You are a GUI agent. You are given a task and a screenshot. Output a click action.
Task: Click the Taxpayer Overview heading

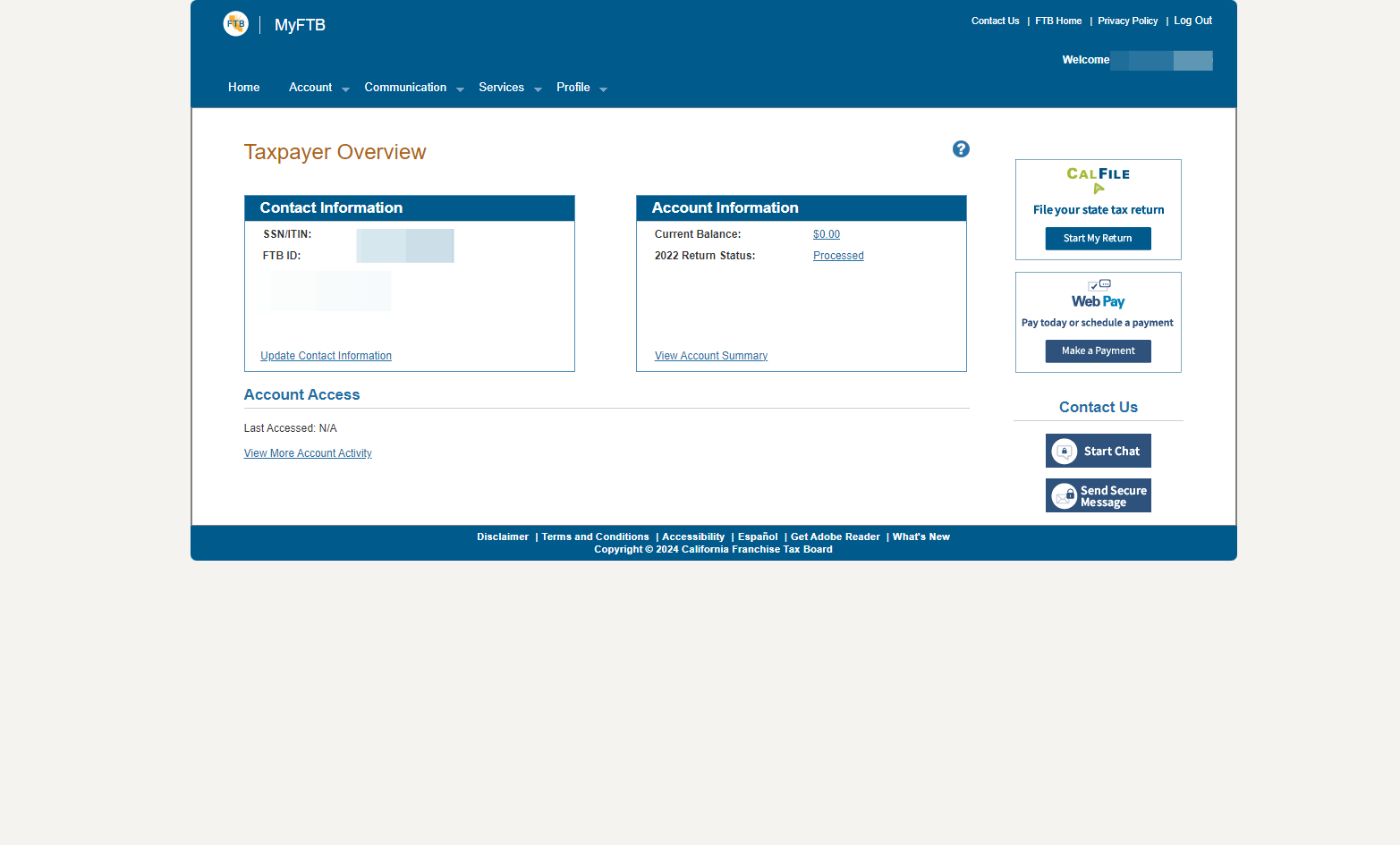[x=335, y=152]
